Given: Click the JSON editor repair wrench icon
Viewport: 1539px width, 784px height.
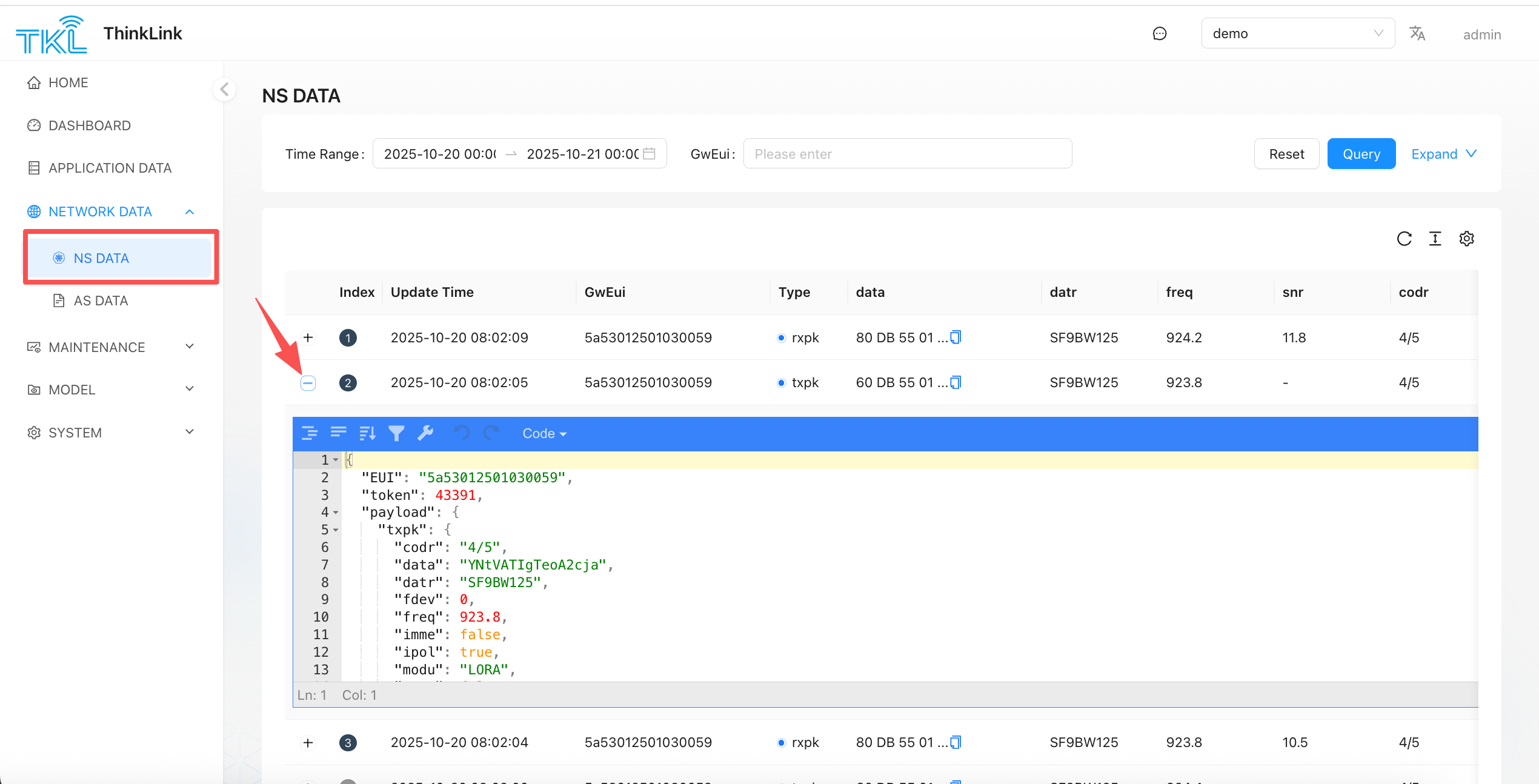Looking at the screenshot, I should 425,433.
